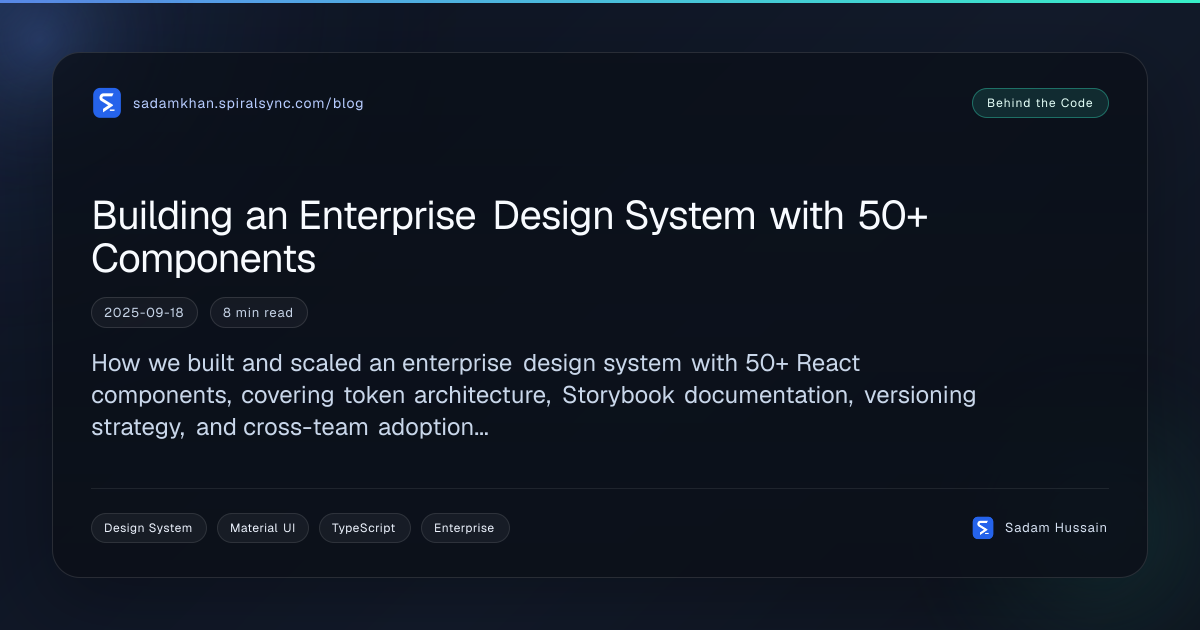This screenshot has height=630, width=1200.
Task: Click the blue logo beside the blog URL
Action: 107,103
